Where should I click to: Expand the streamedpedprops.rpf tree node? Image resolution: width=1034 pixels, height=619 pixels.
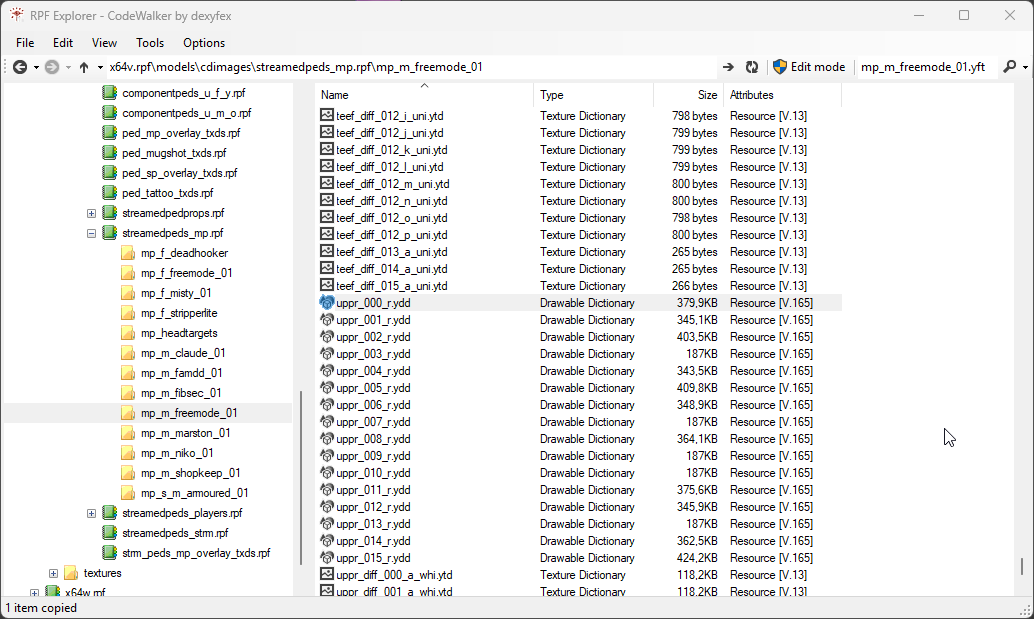pos(91,213)
